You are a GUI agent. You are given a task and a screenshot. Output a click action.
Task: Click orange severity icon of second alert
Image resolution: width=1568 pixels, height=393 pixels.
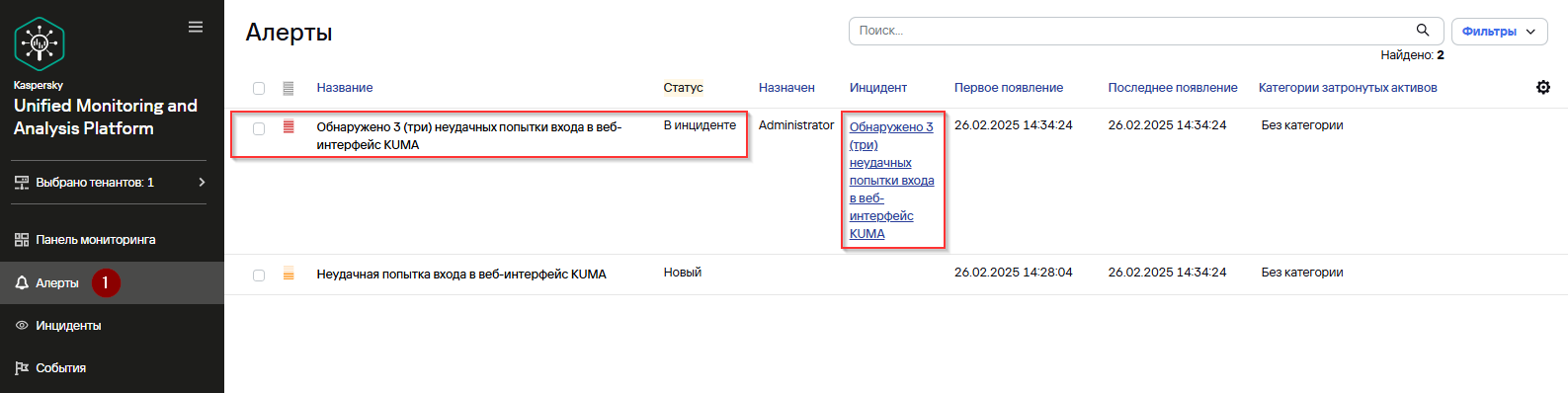289,274
